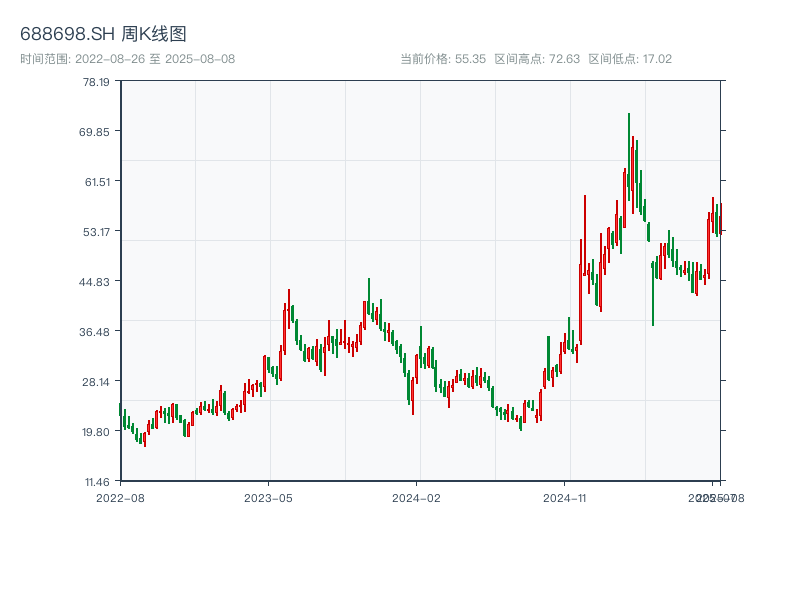Click the 53.17 y-axis price label

coord(97,232)
